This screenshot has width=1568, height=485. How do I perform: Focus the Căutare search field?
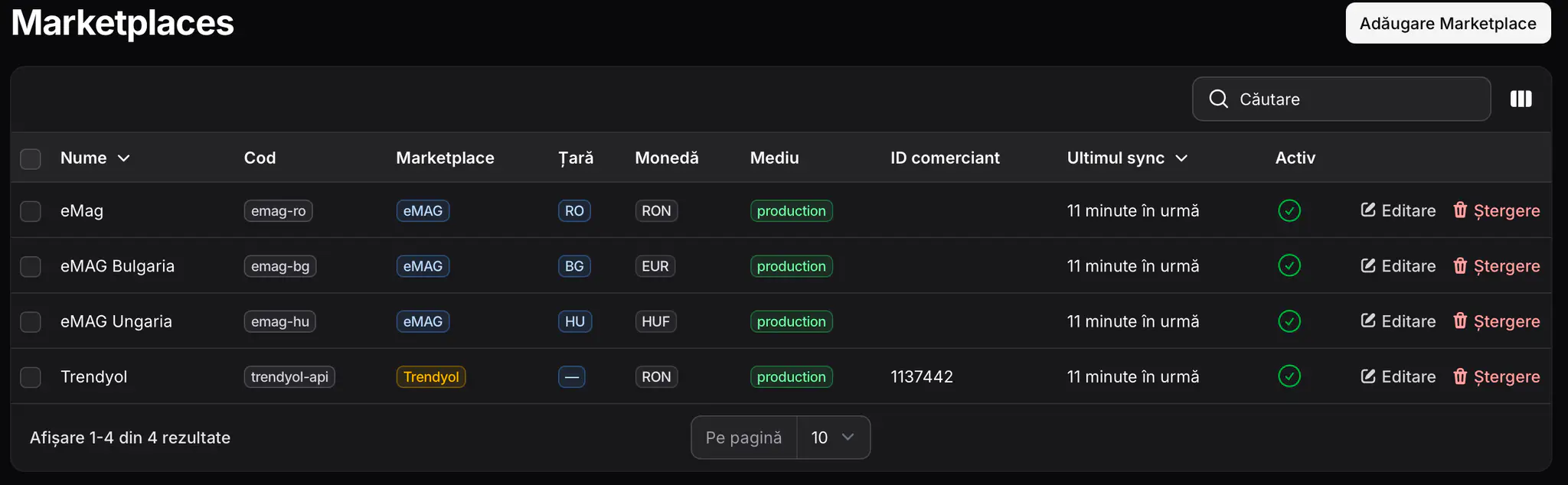tap(1341, 99)
